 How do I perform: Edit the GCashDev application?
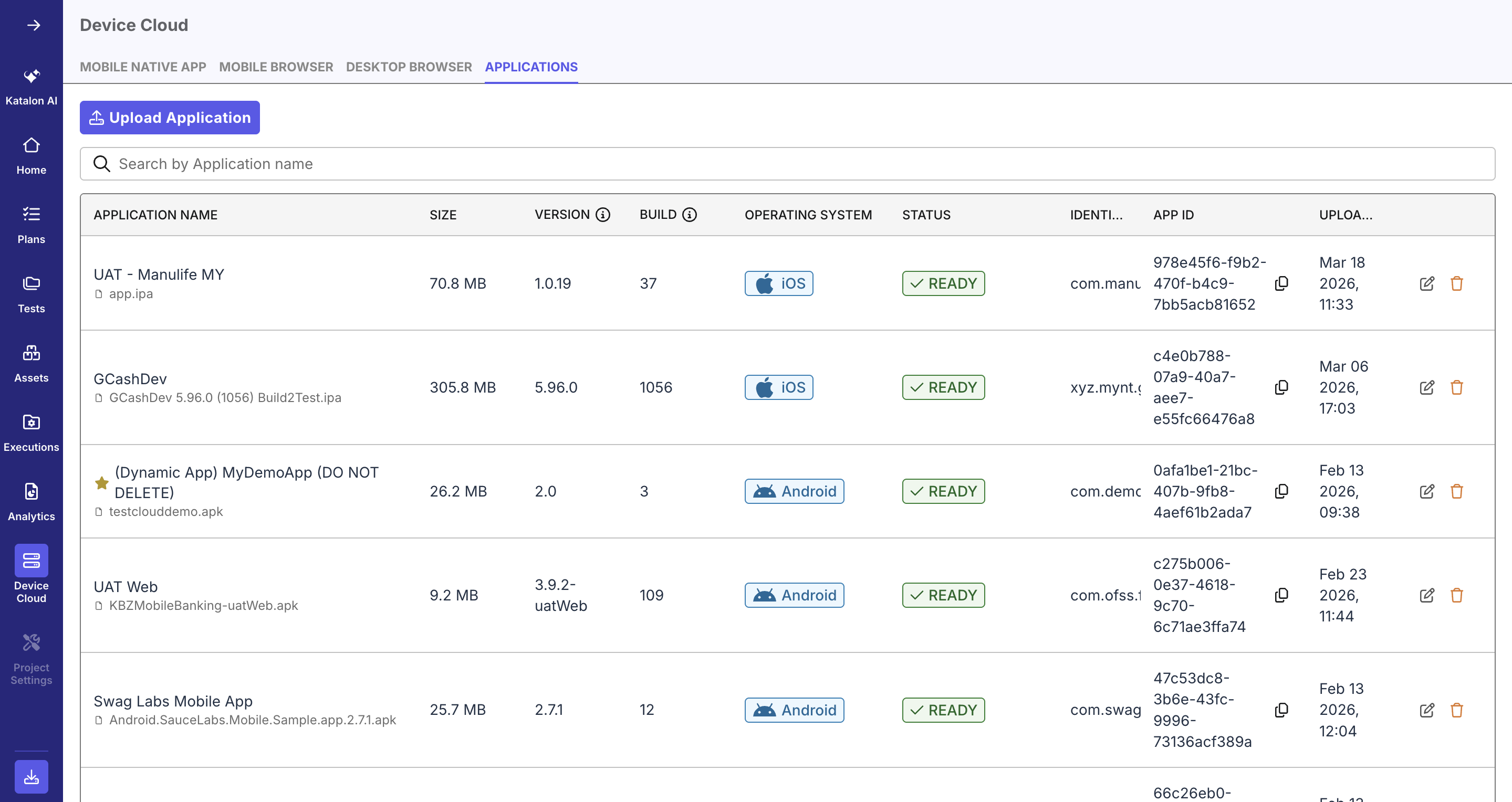1427,387
